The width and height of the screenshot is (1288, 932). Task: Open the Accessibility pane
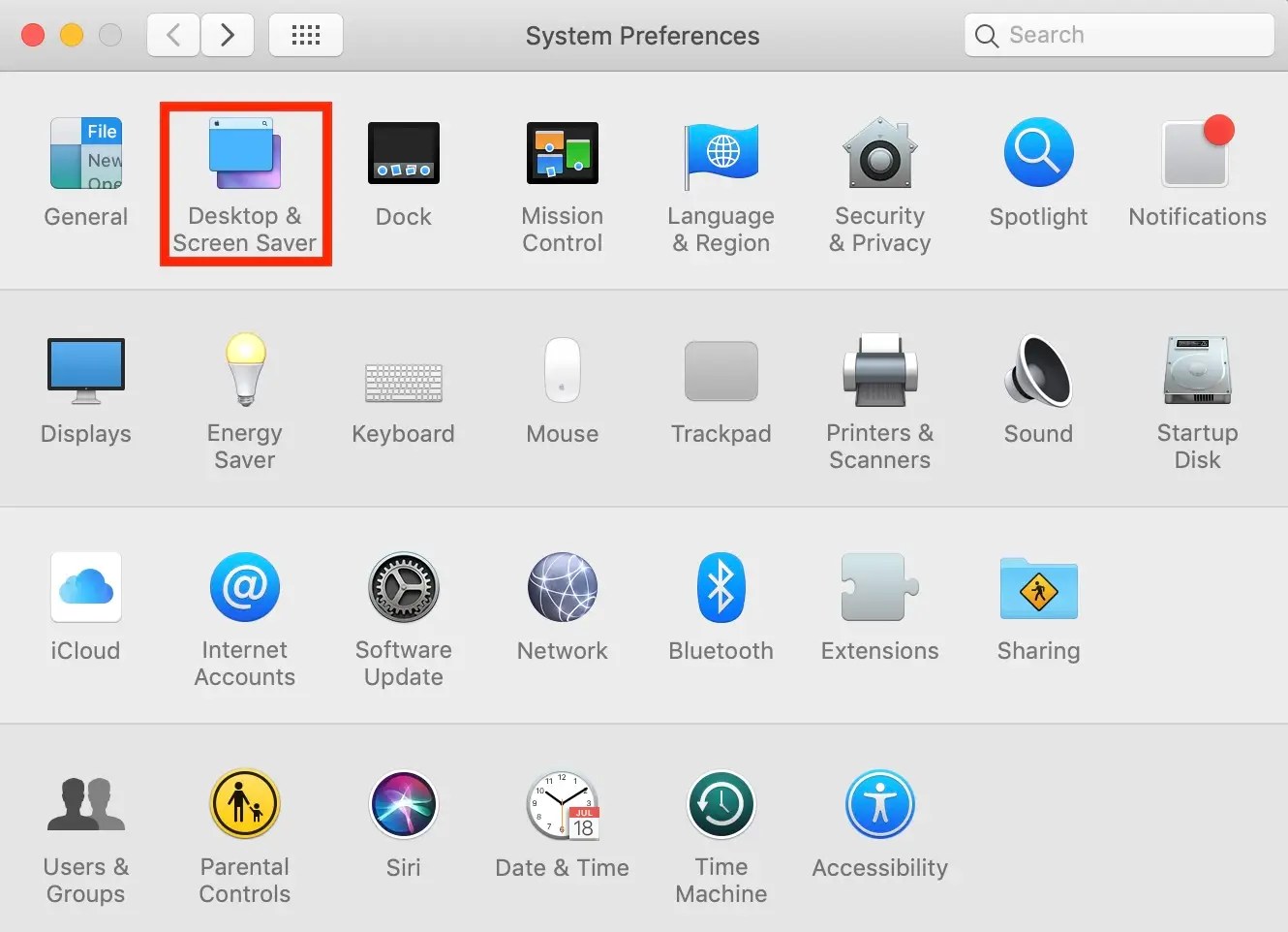879,805
